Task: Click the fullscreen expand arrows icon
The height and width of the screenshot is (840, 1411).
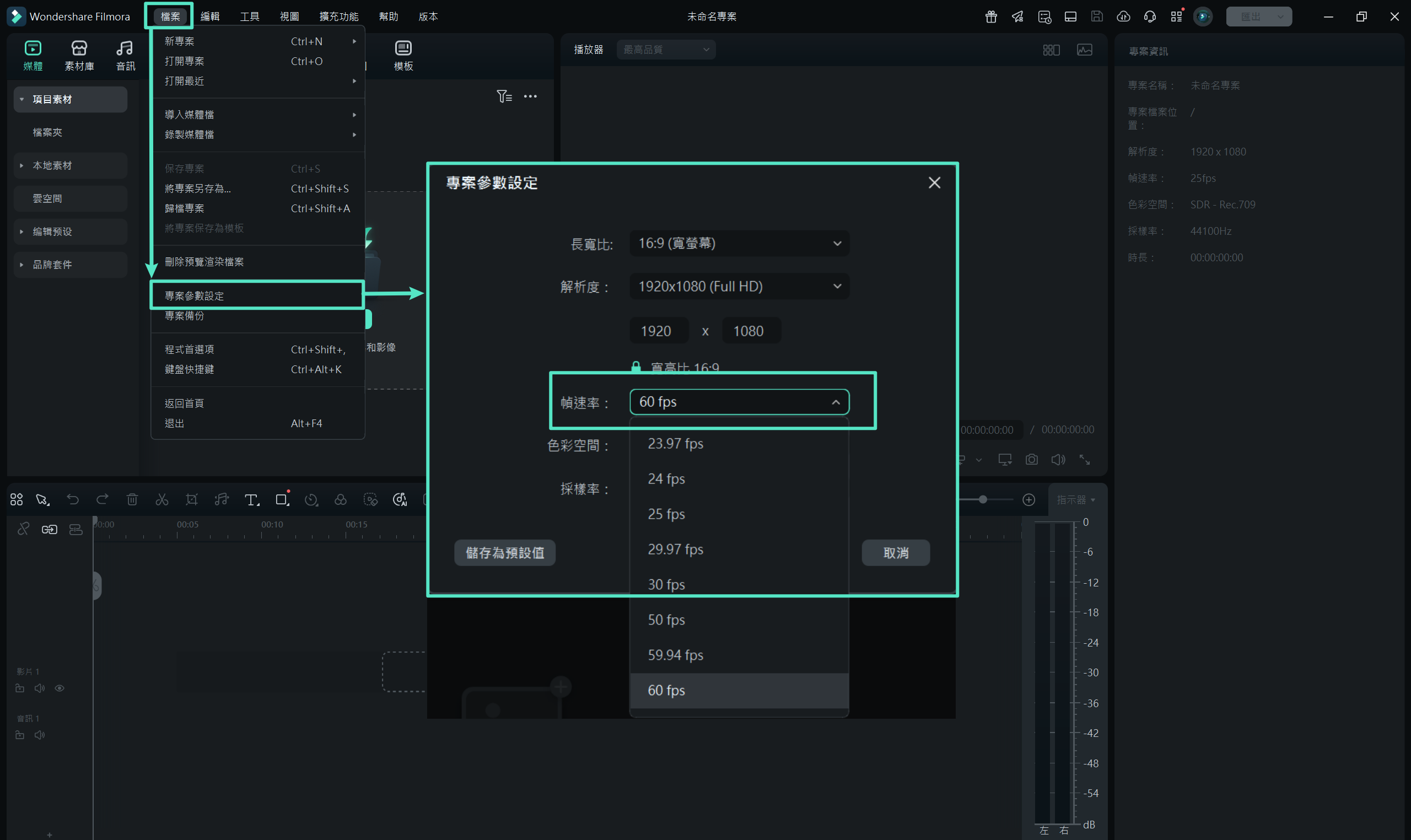Action: (1084, 460)
